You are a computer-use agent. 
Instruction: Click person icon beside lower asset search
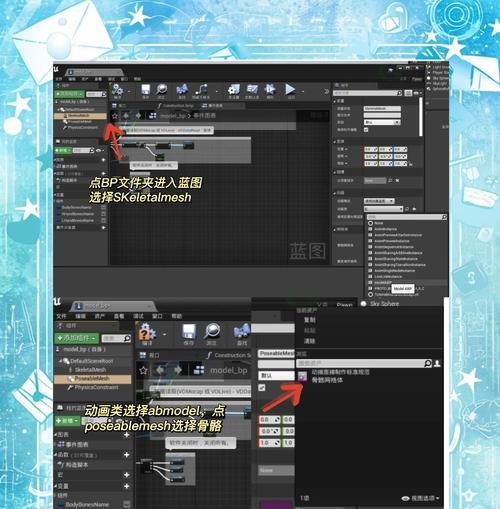point(437,363)
